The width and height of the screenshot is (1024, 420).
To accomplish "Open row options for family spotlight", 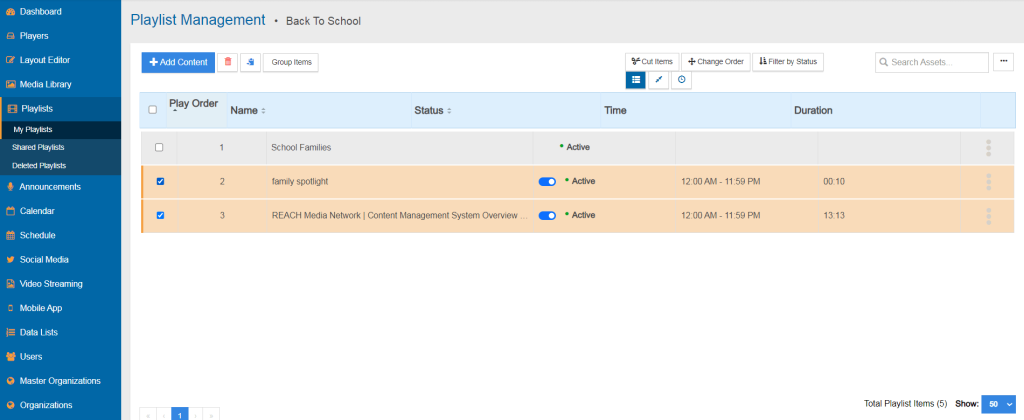I will [988, 182].
